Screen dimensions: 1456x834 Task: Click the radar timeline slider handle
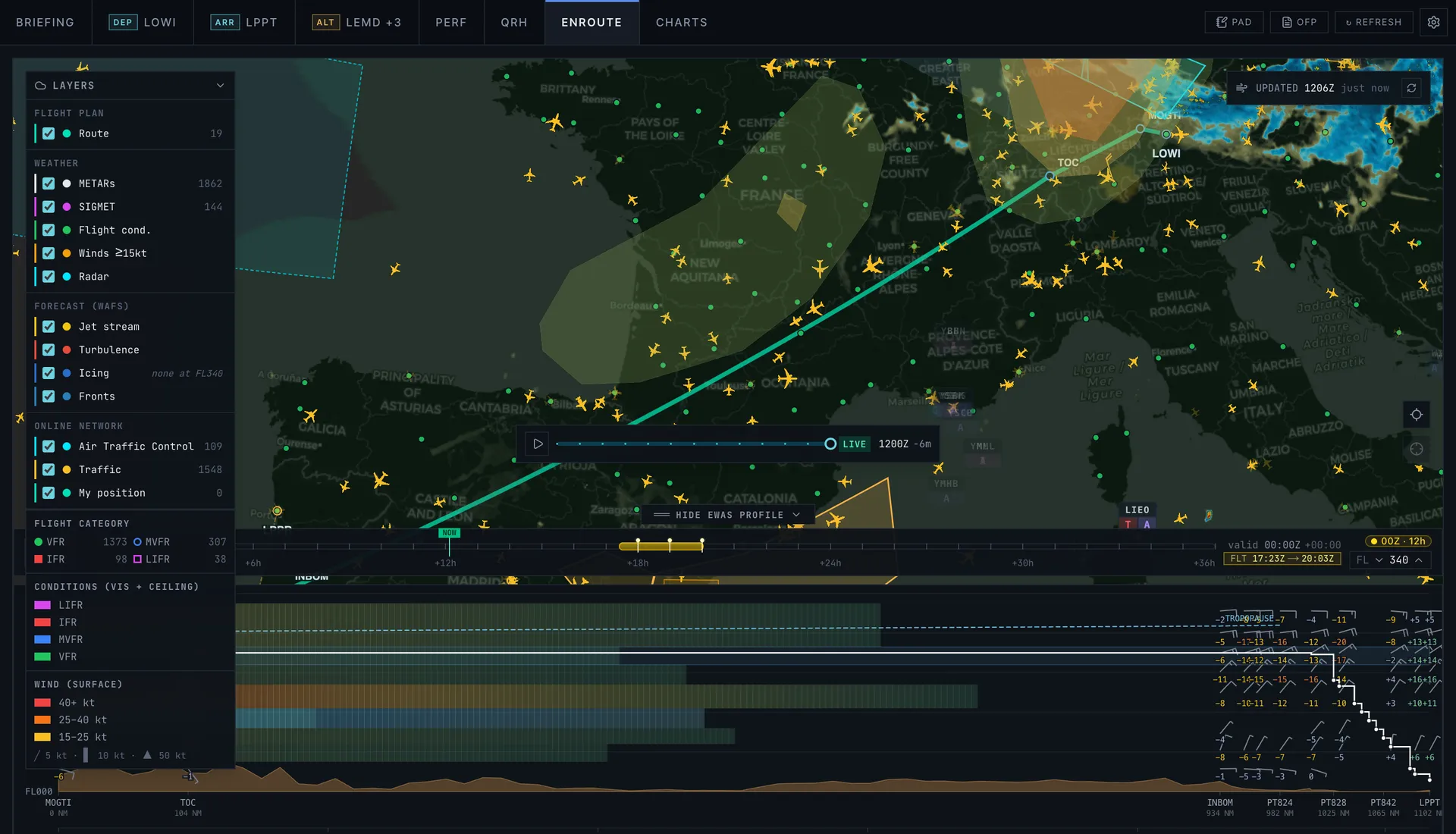tap(830, 444)
